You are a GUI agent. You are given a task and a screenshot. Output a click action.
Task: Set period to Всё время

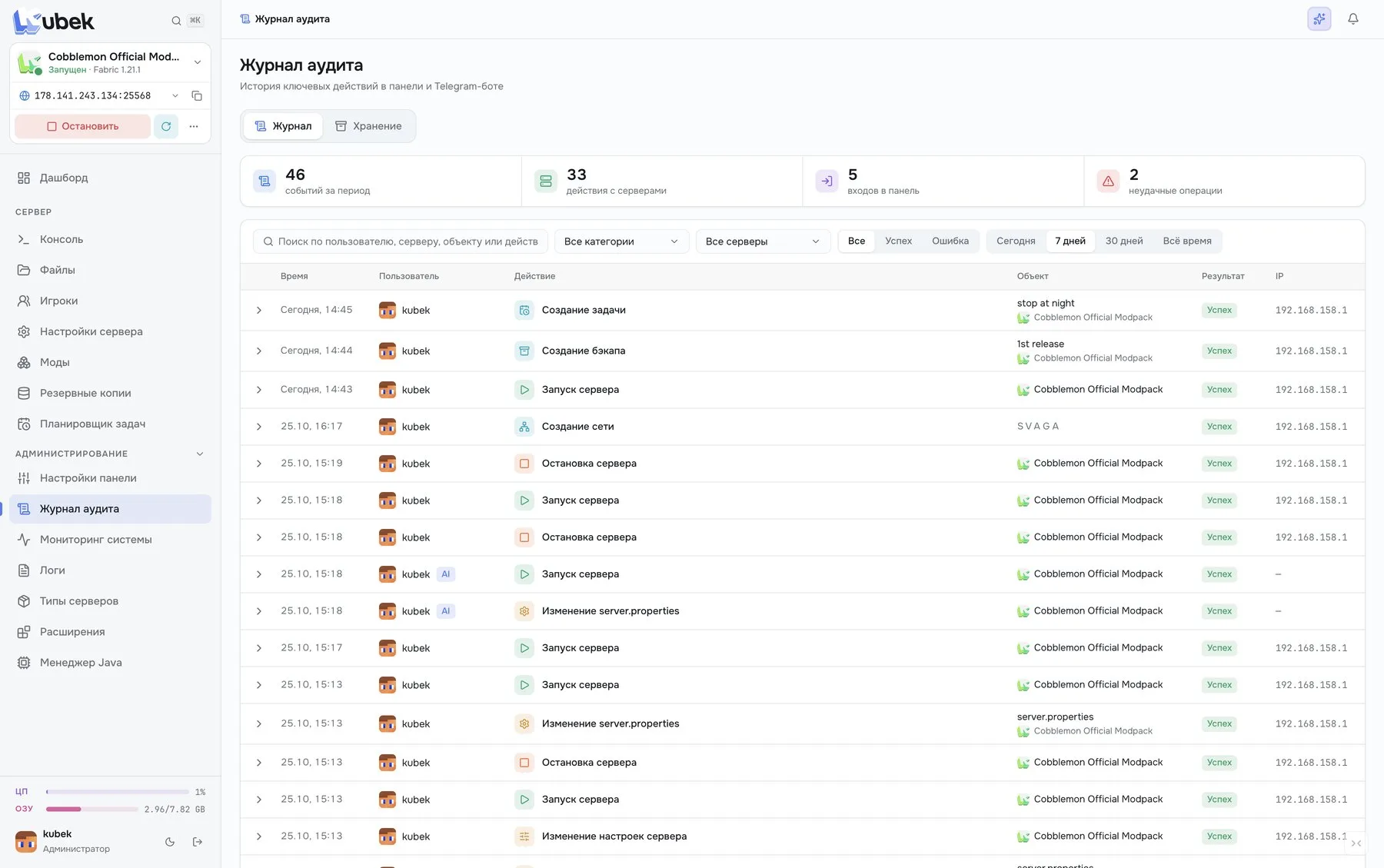tap(1187, 241)
